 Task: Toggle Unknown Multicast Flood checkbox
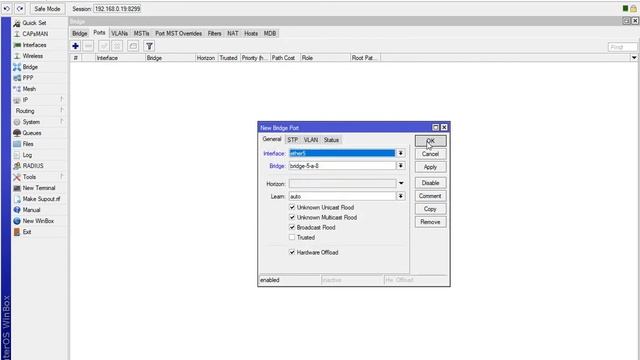(x=292, y=217)
